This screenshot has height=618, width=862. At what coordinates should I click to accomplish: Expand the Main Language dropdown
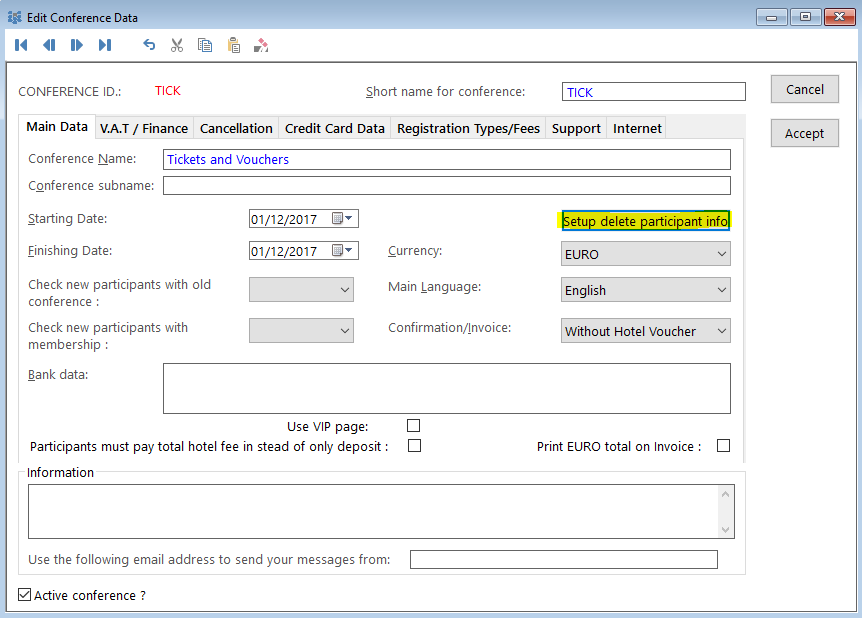pyautogui.click(x=645, y=290)
